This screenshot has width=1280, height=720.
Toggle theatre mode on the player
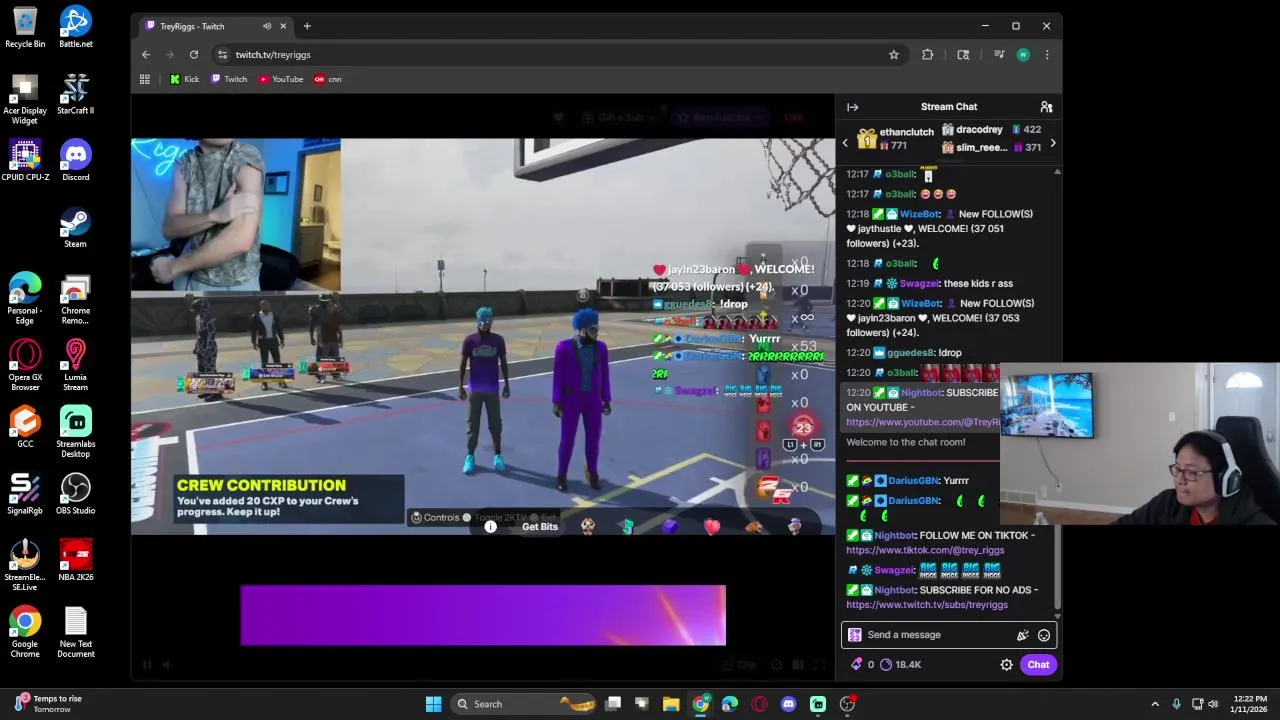tap(798, 665)
